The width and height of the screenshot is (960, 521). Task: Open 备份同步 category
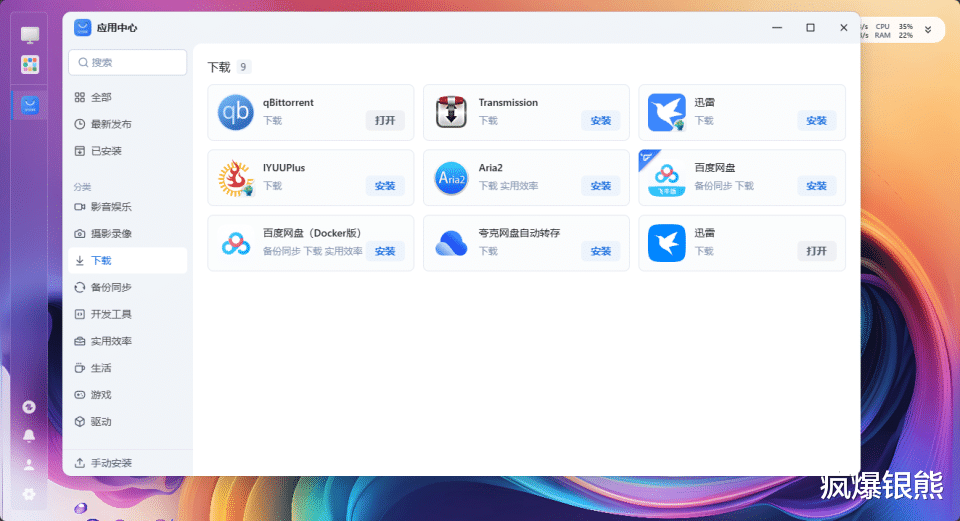click(x=127, y=288)
